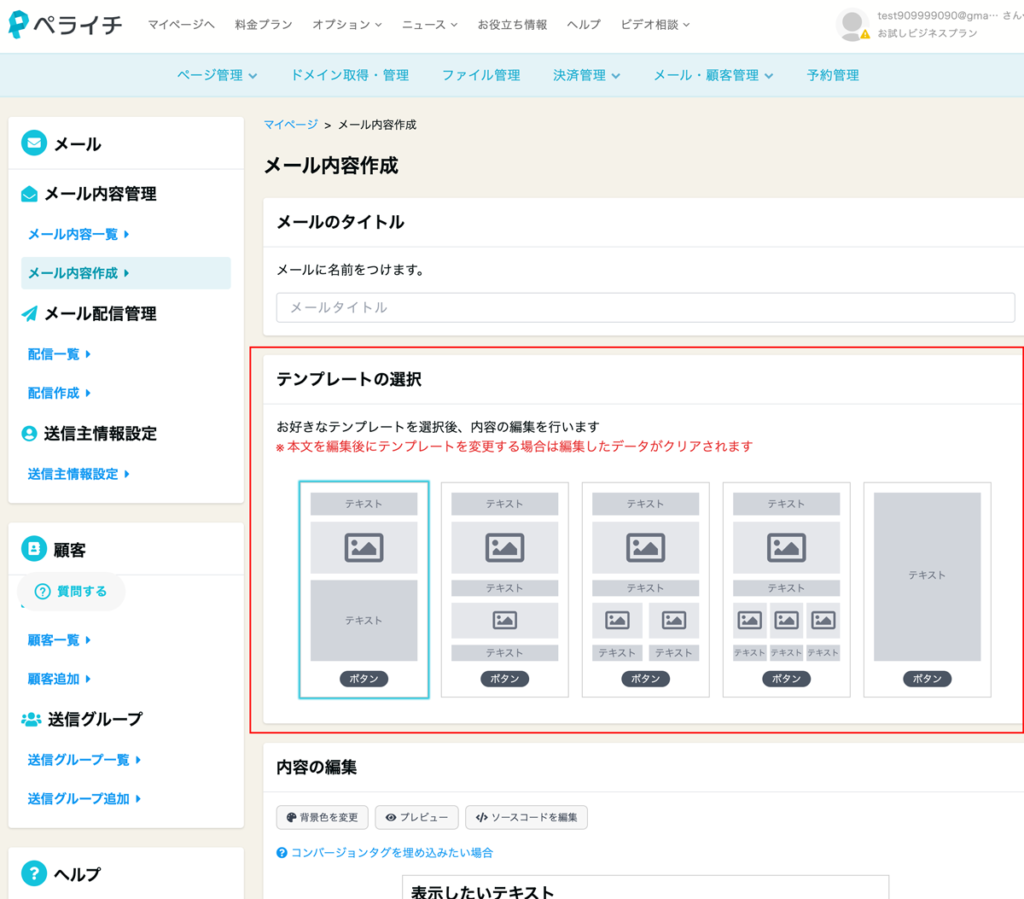Select the text-only template on far right

coord(927,589)
